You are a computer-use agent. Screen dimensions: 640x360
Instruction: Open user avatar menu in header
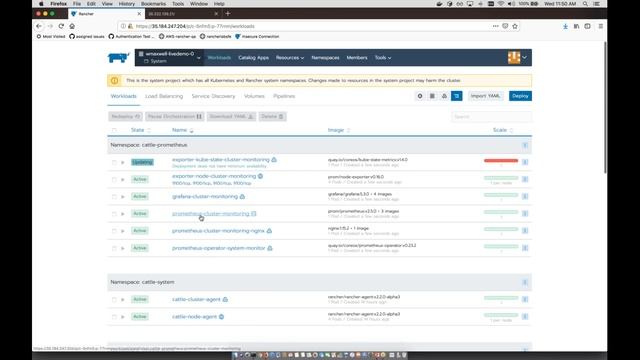coord(518,58)
